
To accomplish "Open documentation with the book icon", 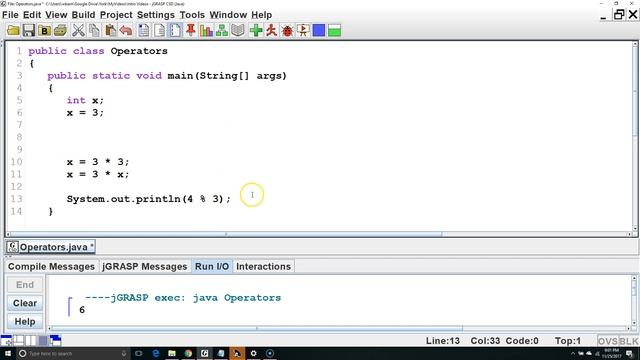I will pyautogui.click(x=238, y=31).
